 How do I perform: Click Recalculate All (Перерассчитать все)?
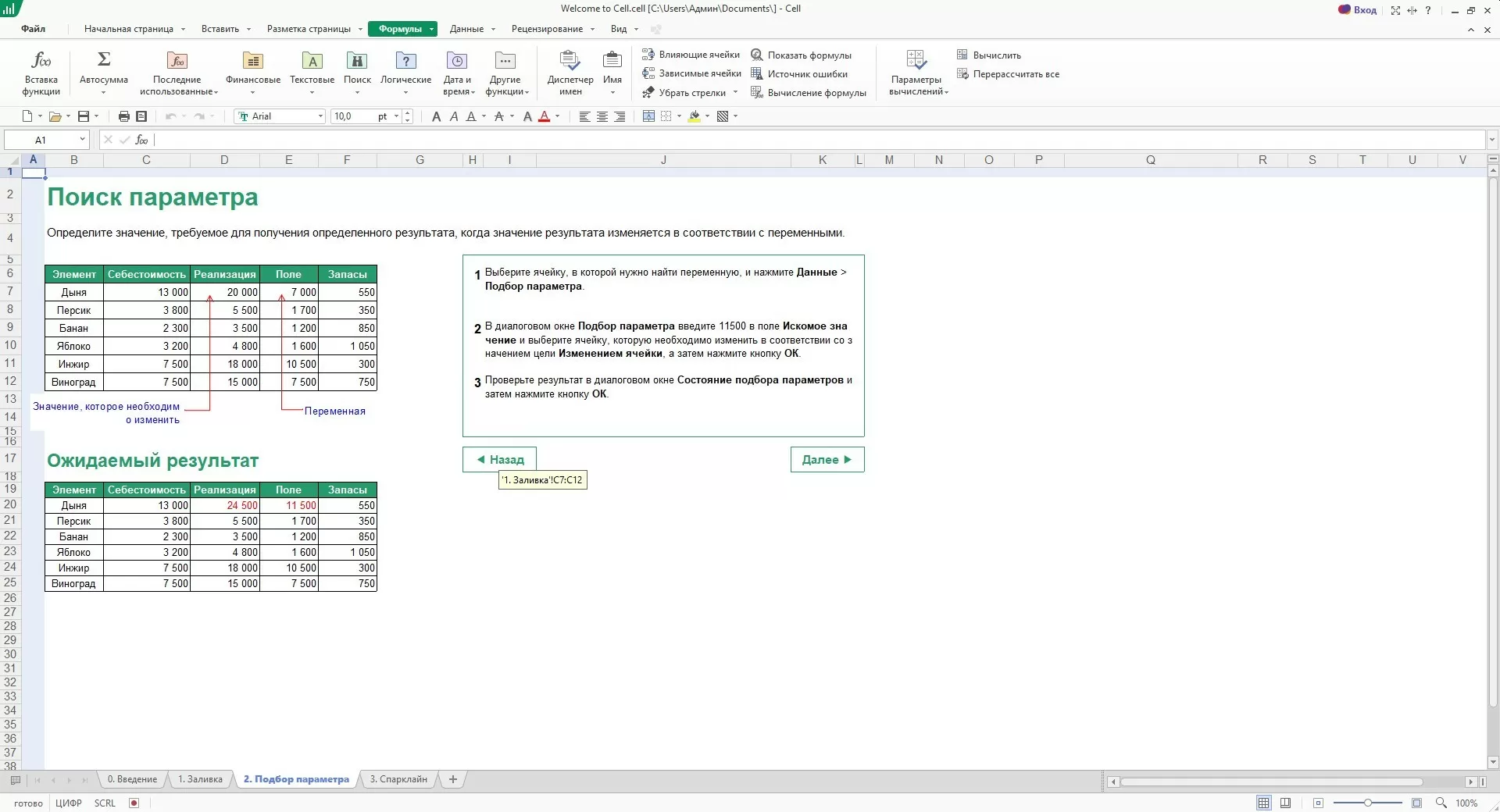[1008, 74]
